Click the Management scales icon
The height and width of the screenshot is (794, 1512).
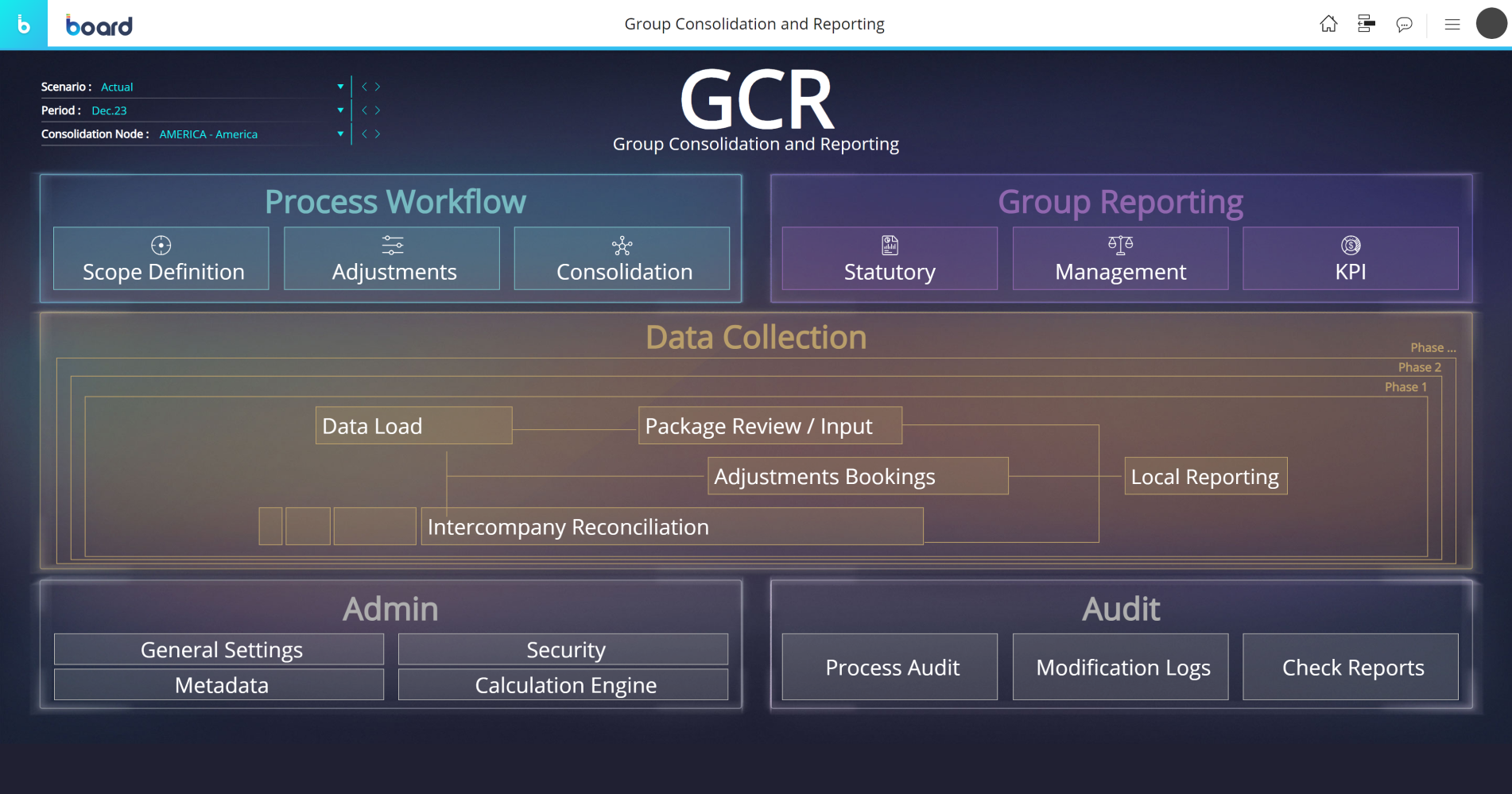coord(1121,245)
